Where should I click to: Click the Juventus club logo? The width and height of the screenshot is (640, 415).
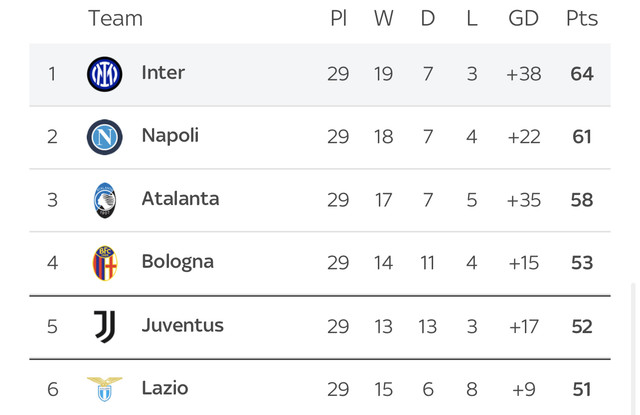[105, 326]
